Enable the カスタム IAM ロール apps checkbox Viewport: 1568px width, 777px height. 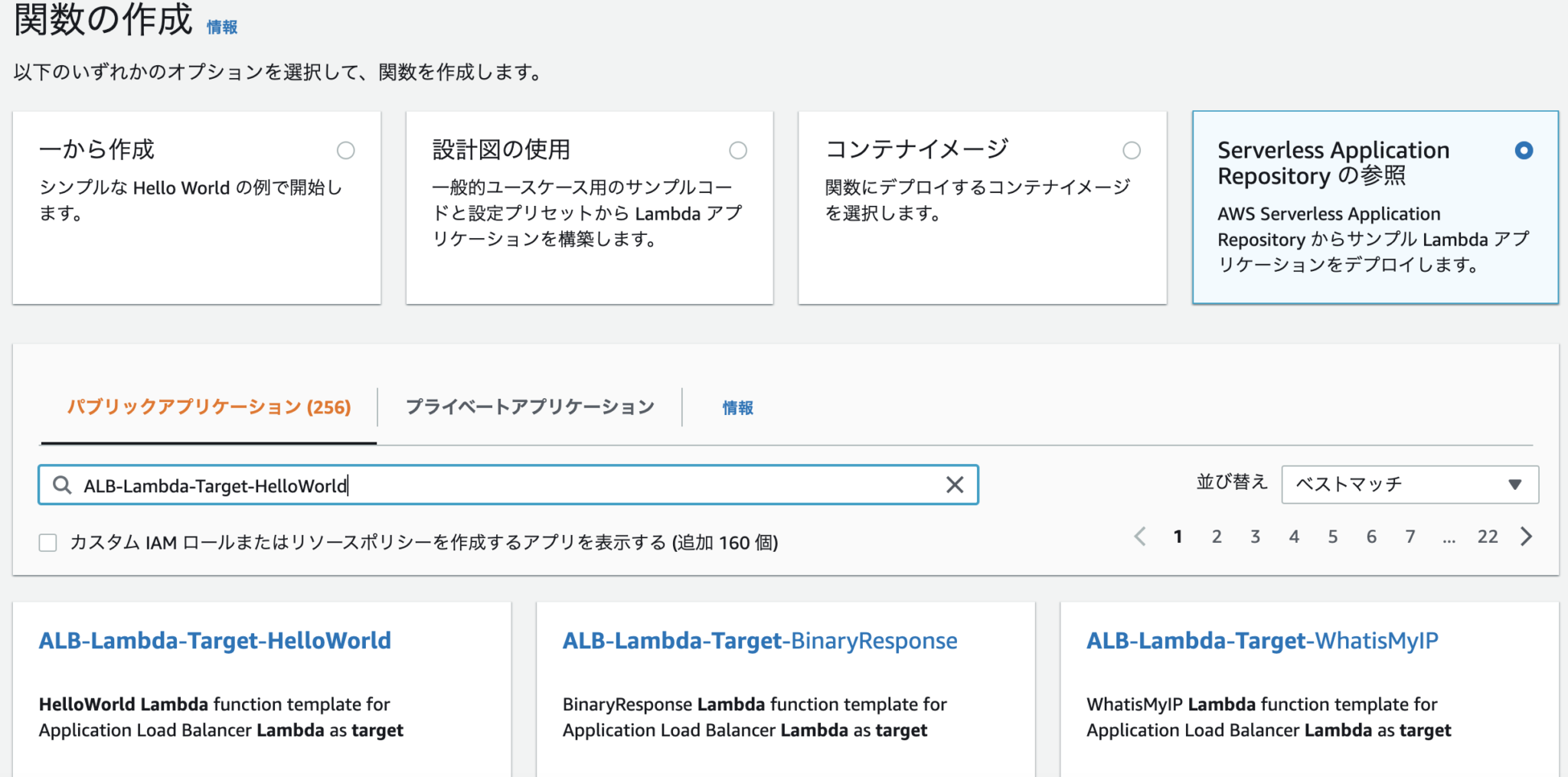47,542
